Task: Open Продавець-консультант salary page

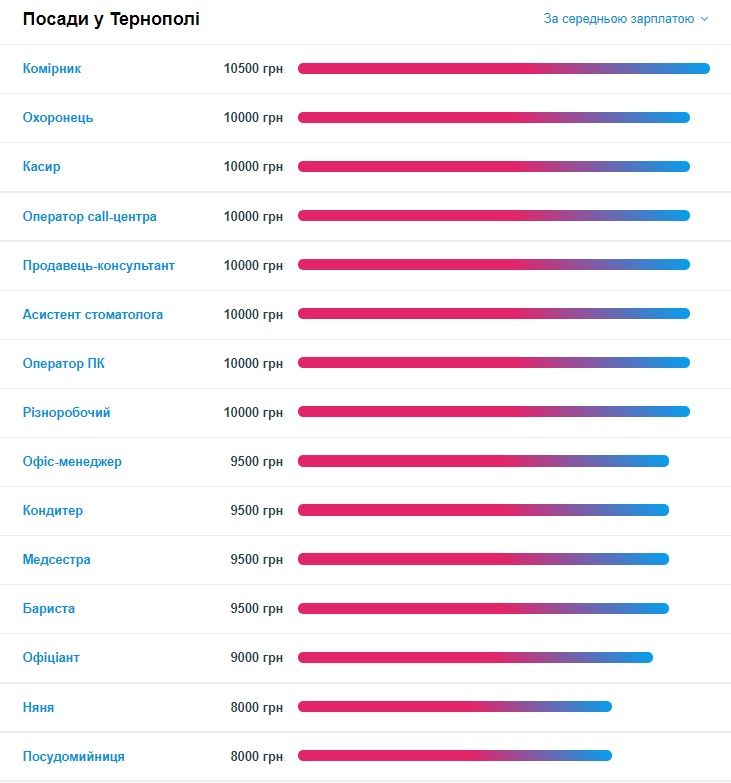Action: (x=98, y=265)
